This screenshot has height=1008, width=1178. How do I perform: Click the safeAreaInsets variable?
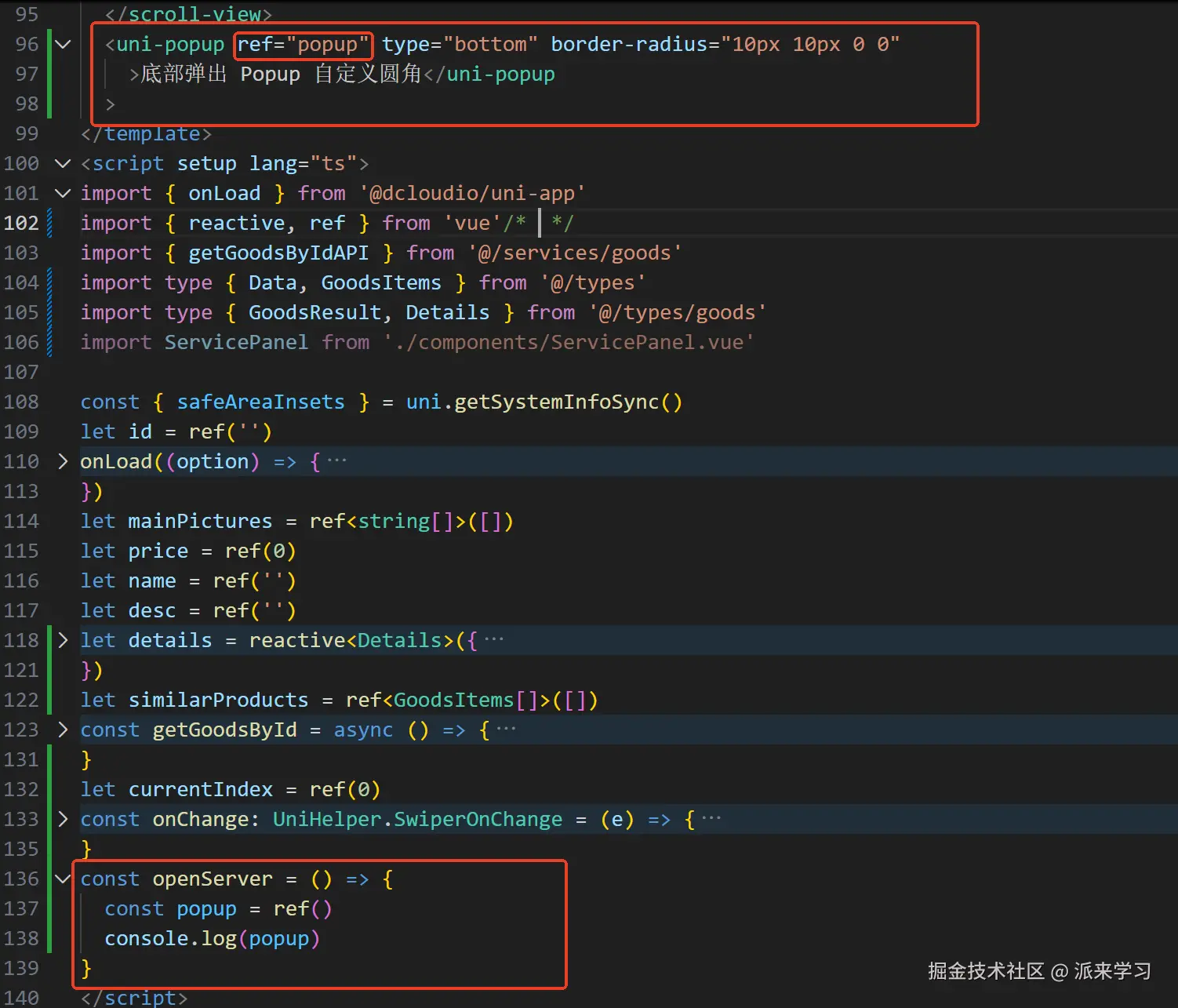coord(260,402)
